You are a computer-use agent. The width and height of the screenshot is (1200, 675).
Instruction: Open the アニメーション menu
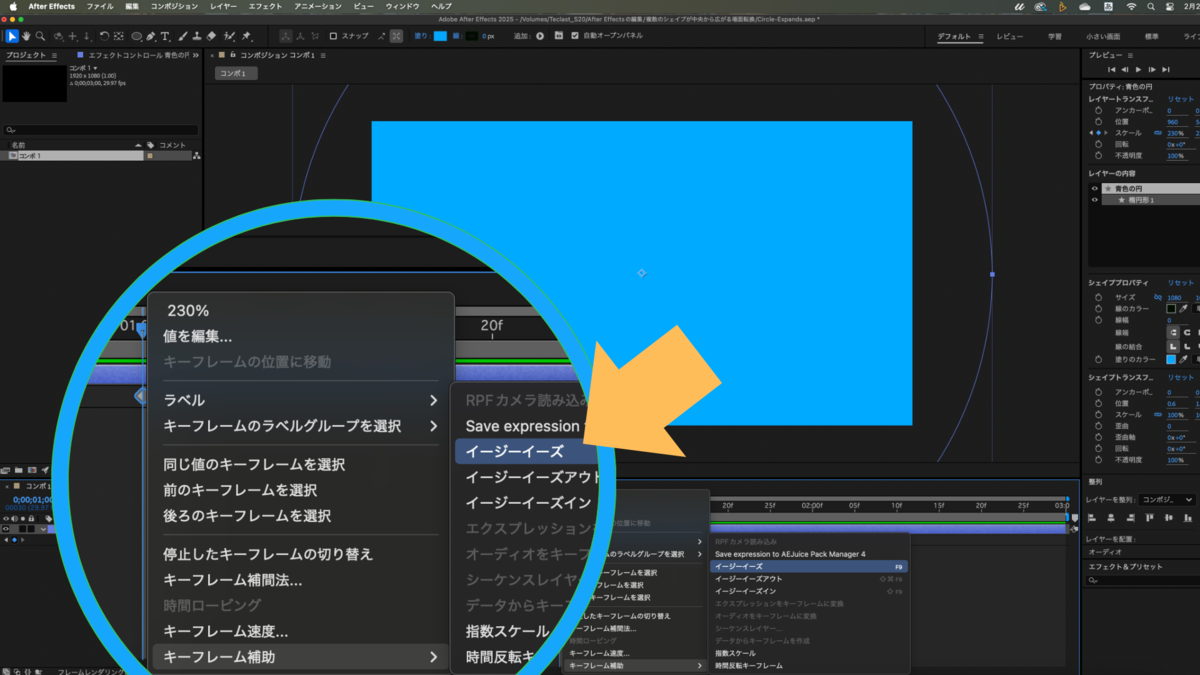[318, 6]
